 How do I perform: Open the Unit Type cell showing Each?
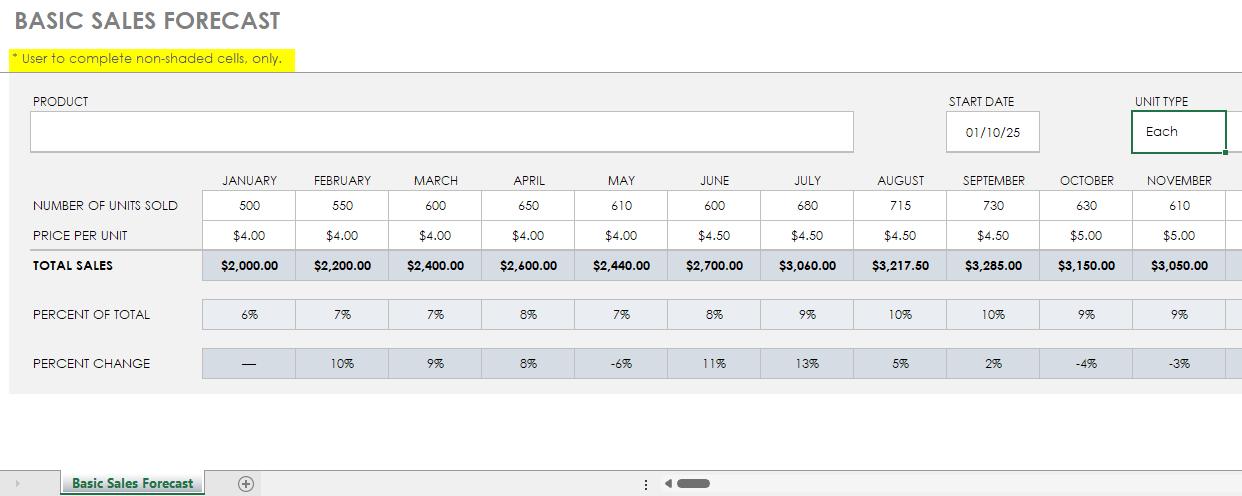pyautogui.click(x=1179, y=132)
